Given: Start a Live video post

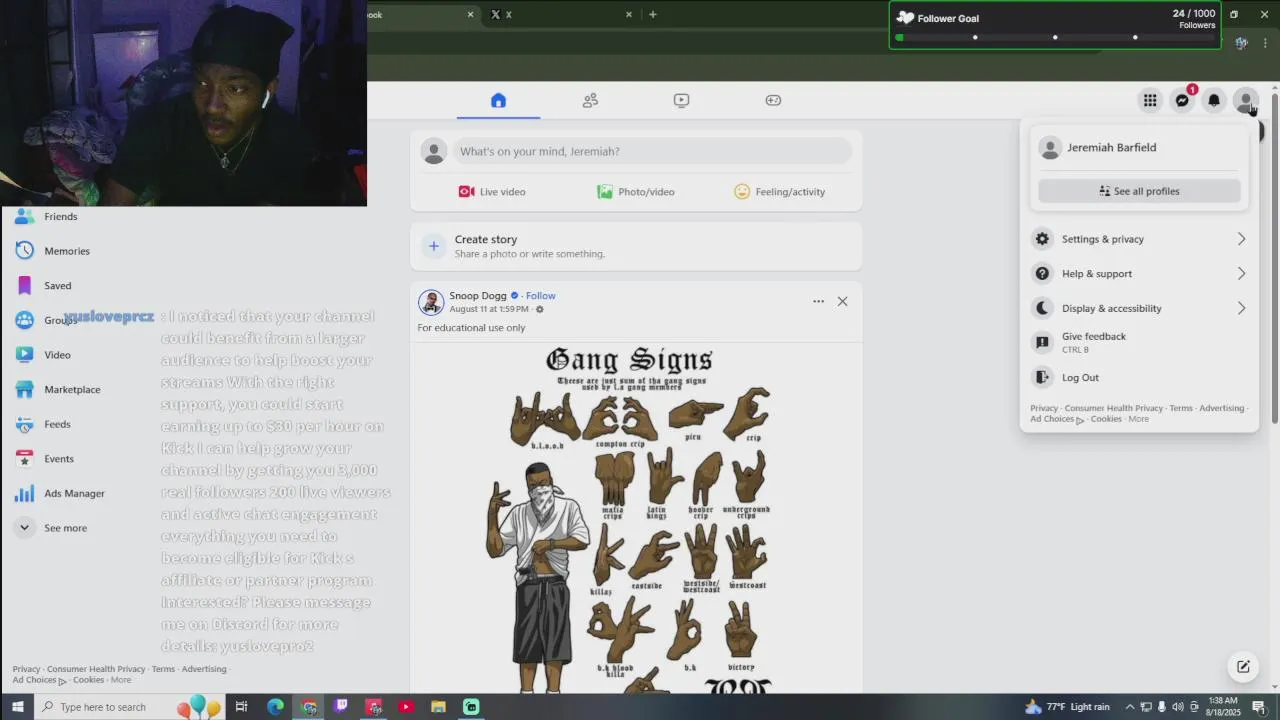Looking at the screenshot, I should (492, 192).
